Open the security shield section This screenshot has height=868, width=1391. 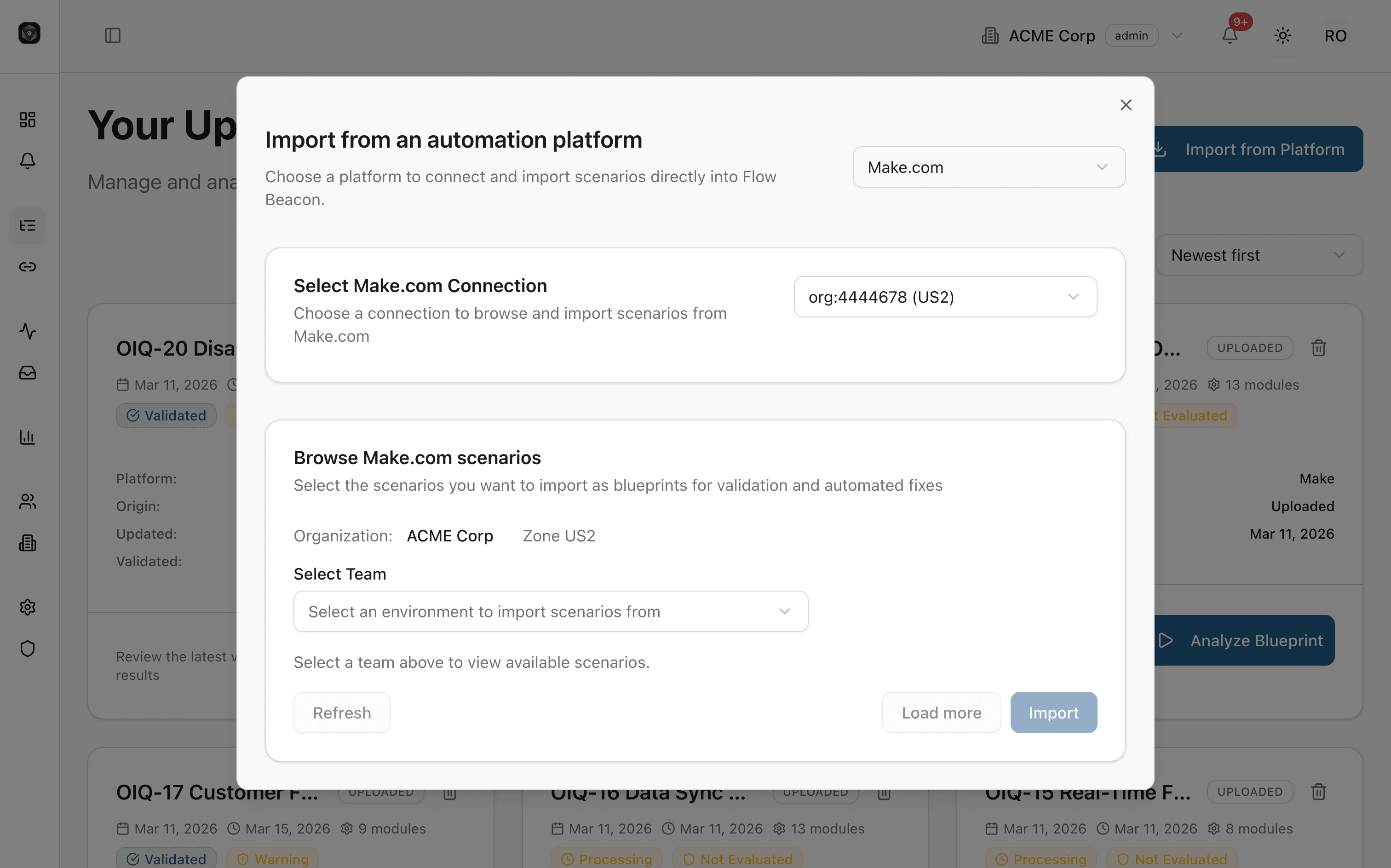point(28,648)
